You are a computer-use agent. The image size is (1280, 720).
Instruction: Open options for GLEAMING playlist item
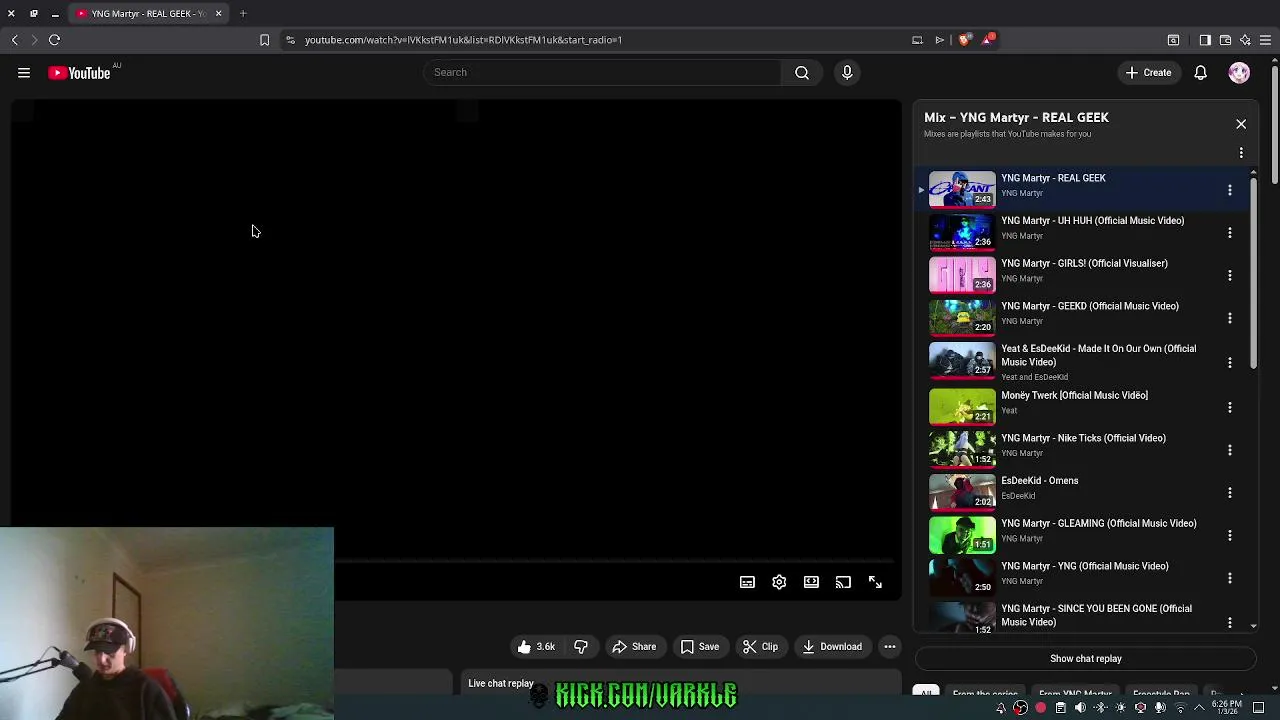click(1230, 536)
